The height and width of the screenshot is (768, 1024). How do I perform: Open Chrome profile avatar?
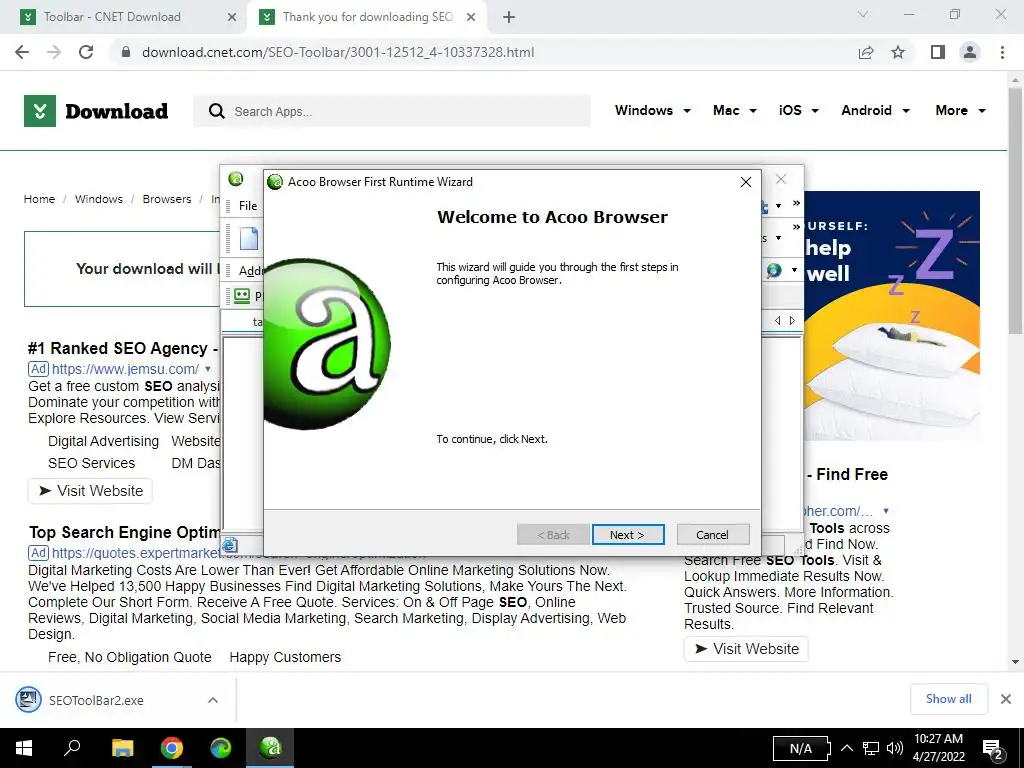(970, 52)
